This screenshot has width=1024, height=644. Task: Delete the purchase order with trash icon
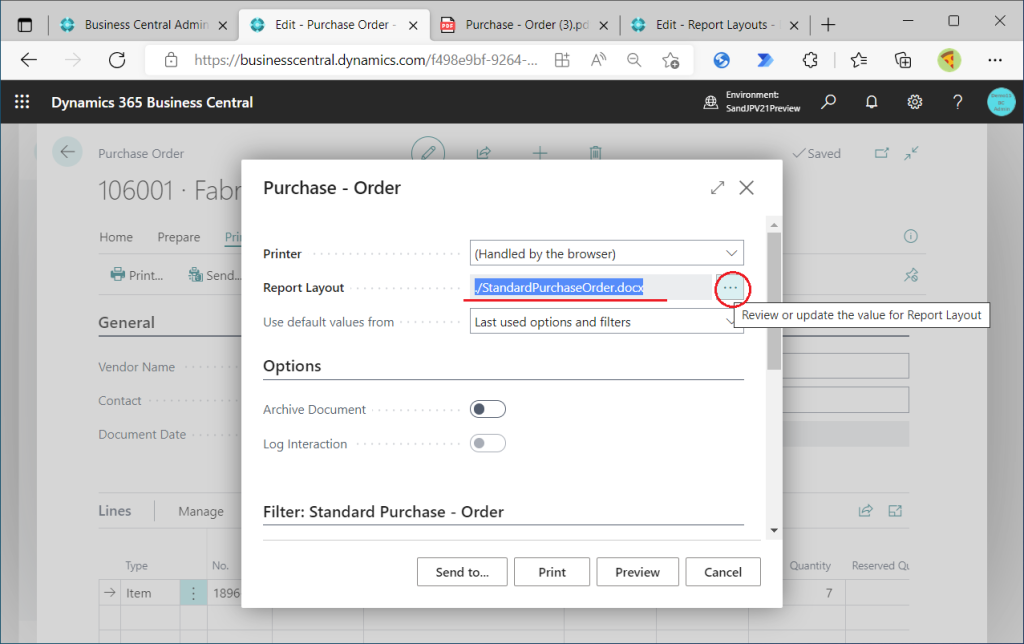click(595, 153)
